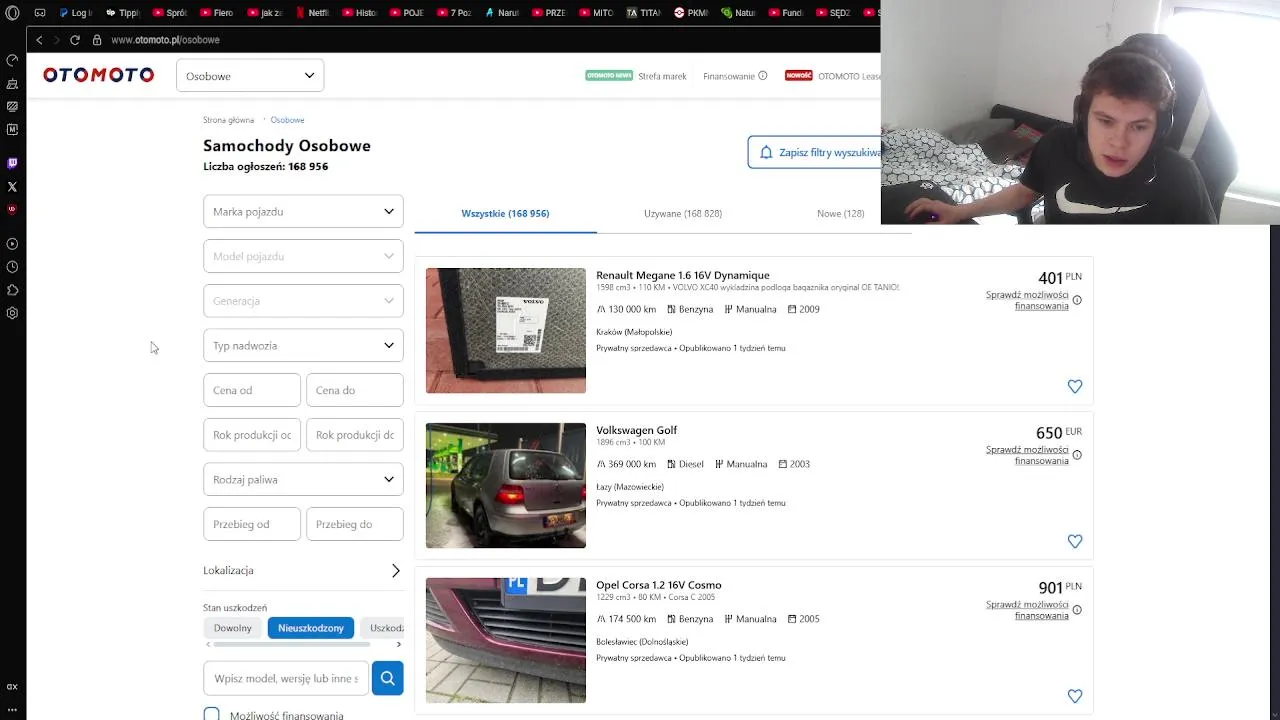Open the Volkswagen Golf listing title
The image size is (1280, 720).
636,430
